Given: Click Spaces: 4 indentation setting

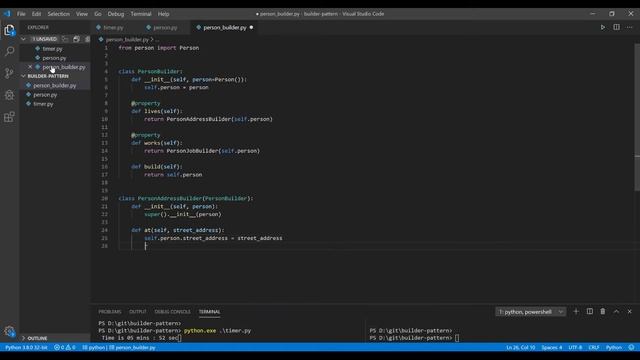Looking at the screenshot, I should pyautogui.click(x=551, y=347).
